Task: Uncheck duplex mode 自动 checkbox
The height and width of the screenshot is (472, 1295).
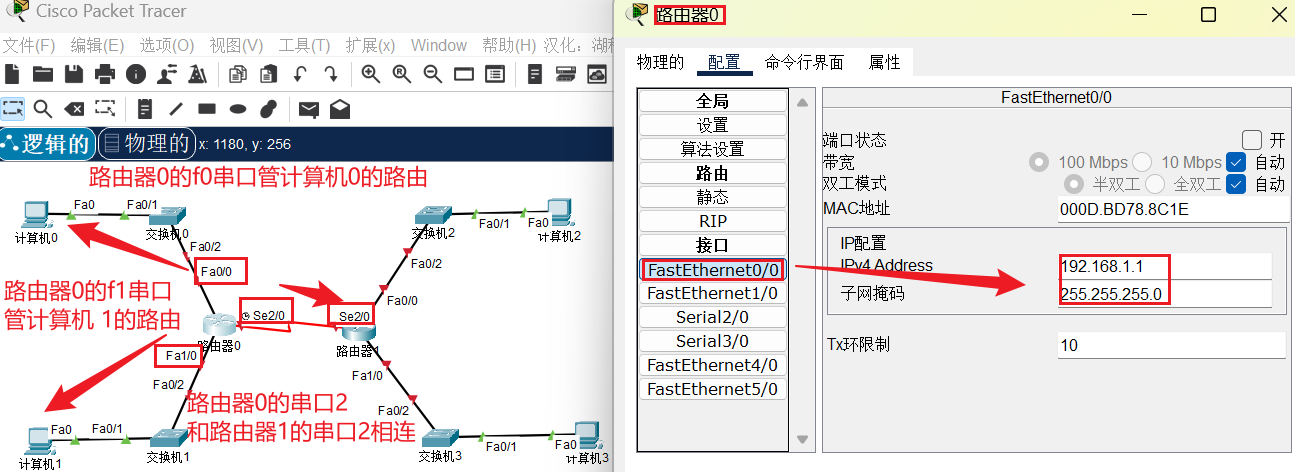Action: (1236, 184)
